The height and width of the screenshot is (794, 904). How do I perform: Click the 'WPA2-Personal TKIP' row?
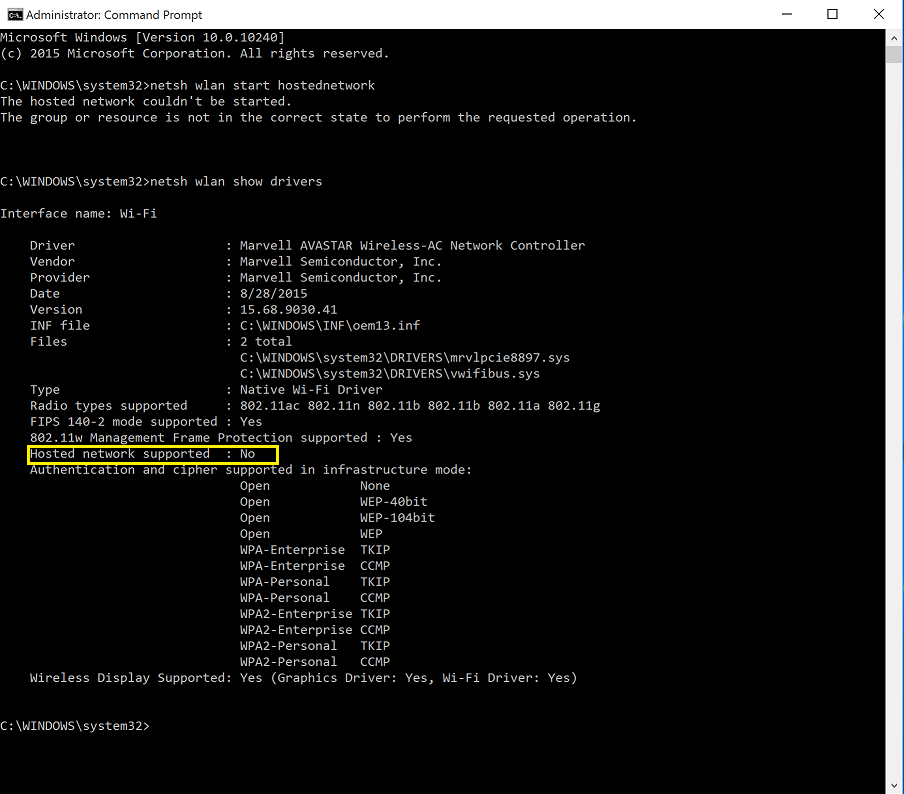point(315,646)
